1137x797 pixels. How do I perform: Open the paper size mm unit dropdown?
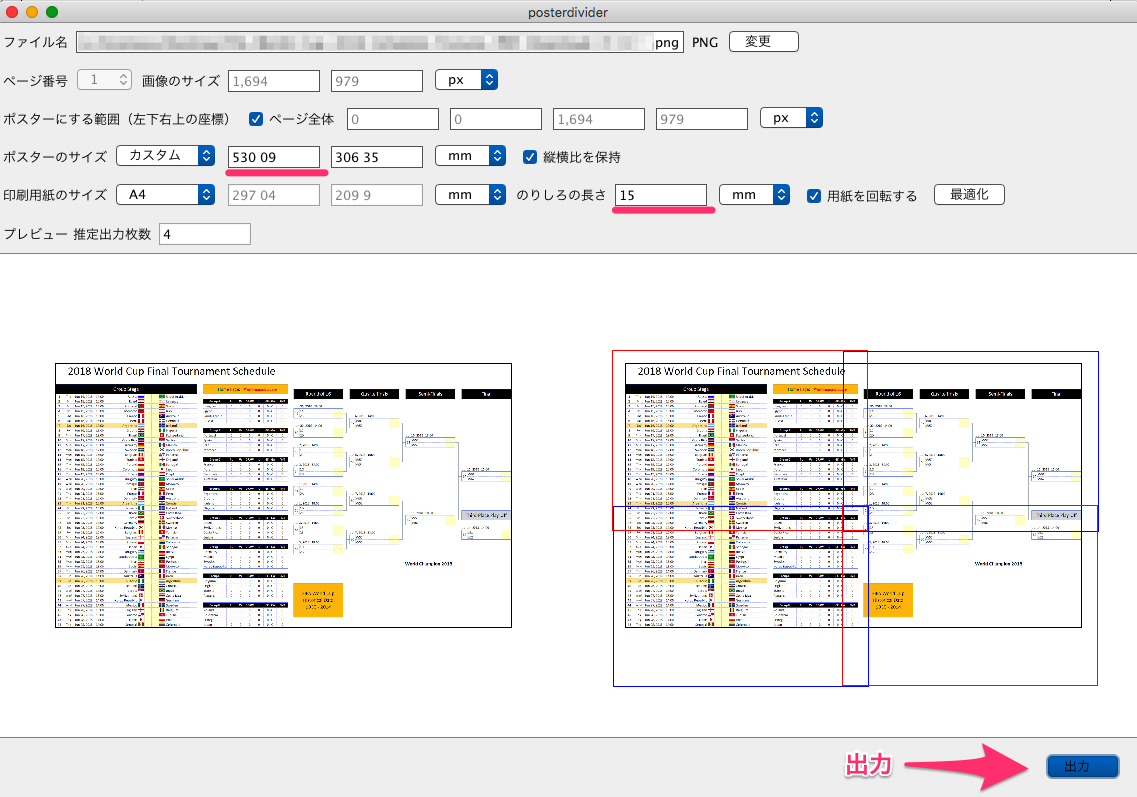click(471, 194)
